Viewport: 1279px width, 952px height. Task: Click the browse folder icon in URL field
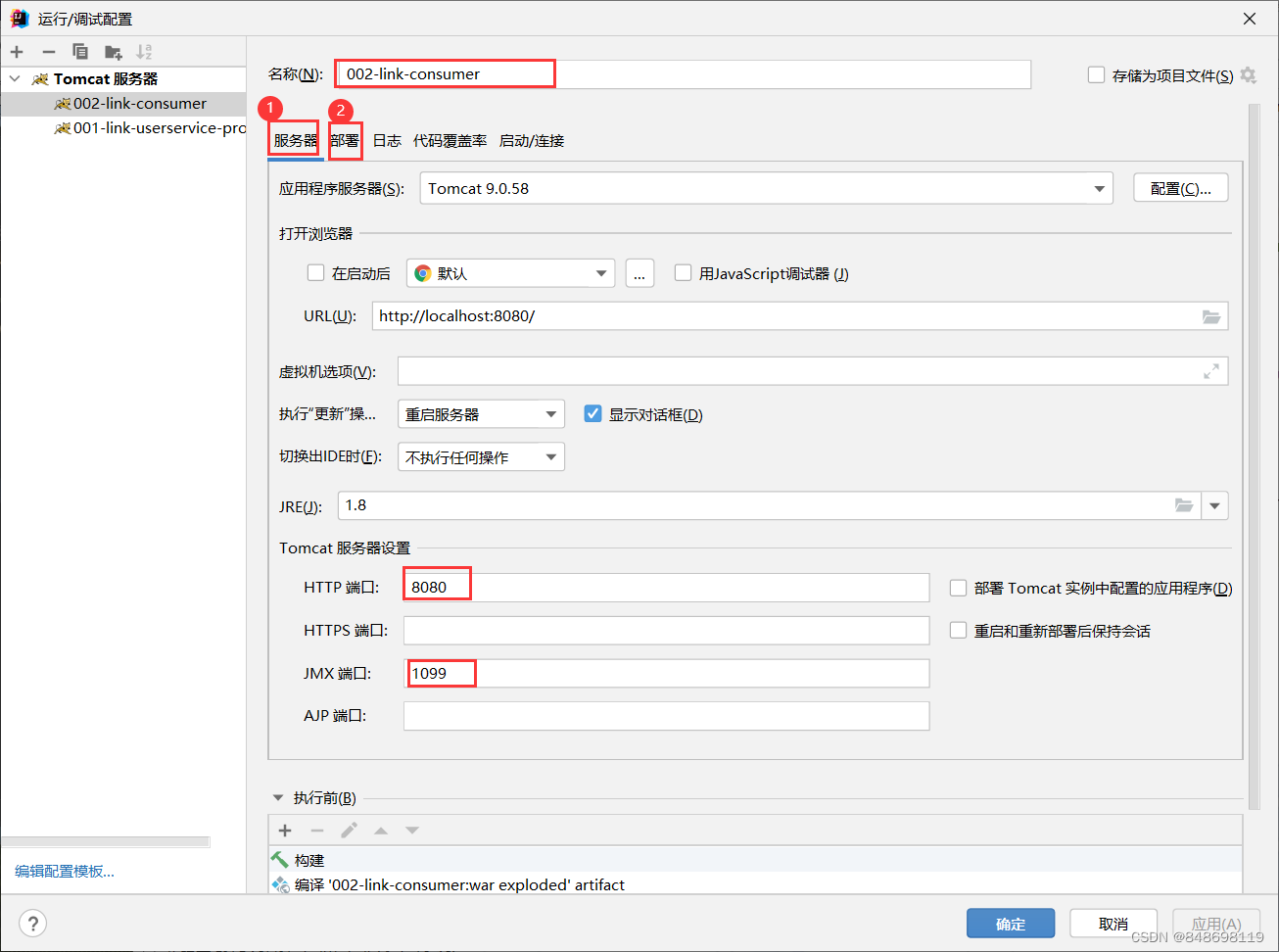click(1211, 316)
